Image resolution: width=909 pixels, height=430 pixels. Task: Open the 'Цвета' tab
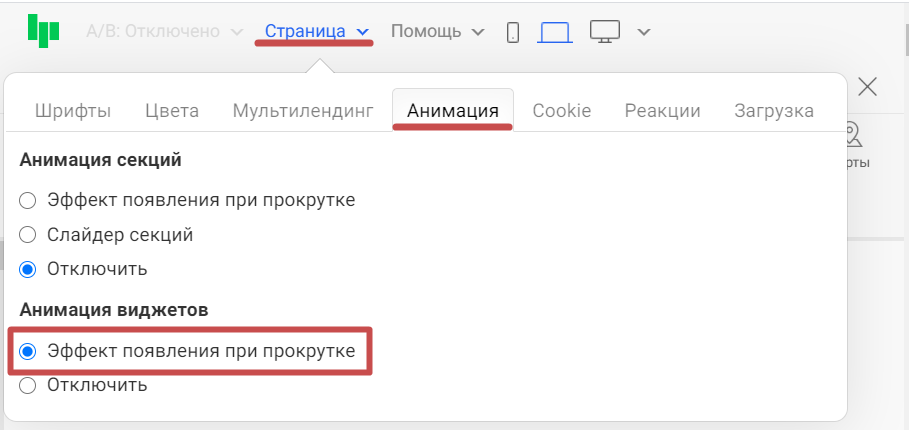tap(172, 111)
